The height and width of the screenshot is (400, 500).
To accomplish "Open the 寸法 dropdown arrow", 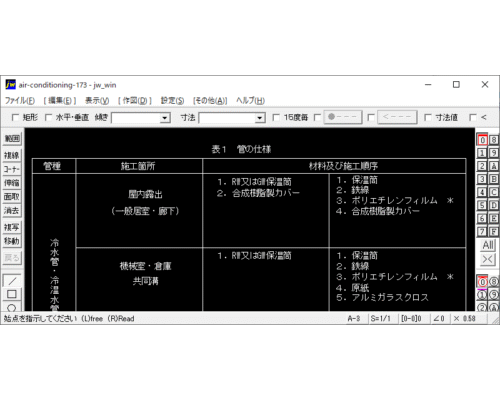I will click(x=260, y=118).
